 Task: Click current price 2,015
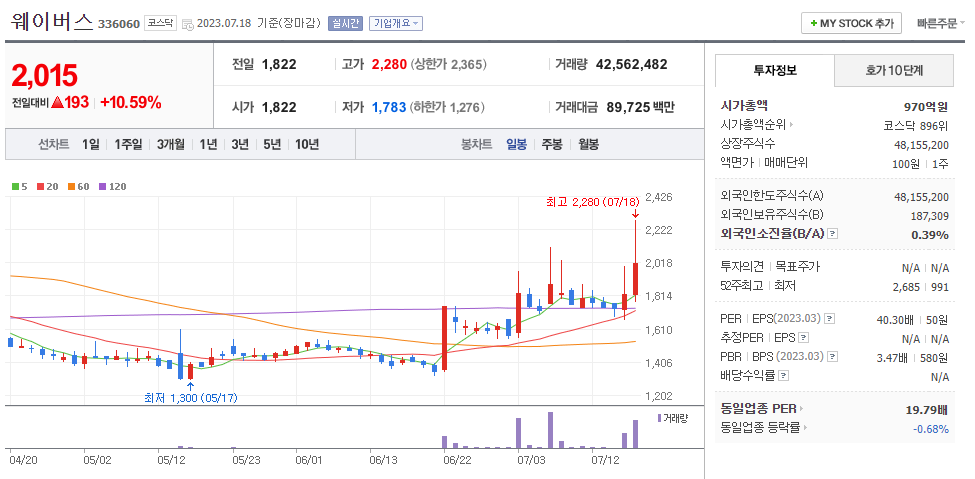44,75
